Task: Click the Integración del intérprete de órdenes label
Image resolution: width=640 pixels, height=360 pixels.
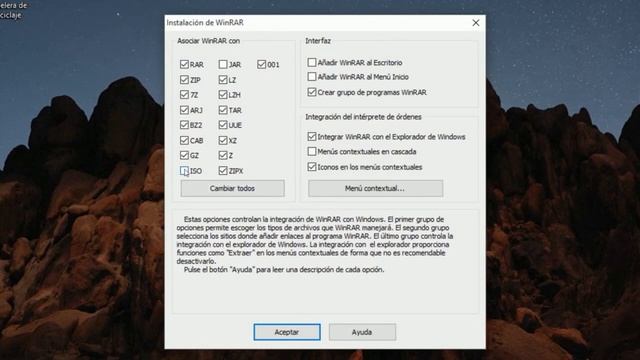Action: [x=363, y=117]
